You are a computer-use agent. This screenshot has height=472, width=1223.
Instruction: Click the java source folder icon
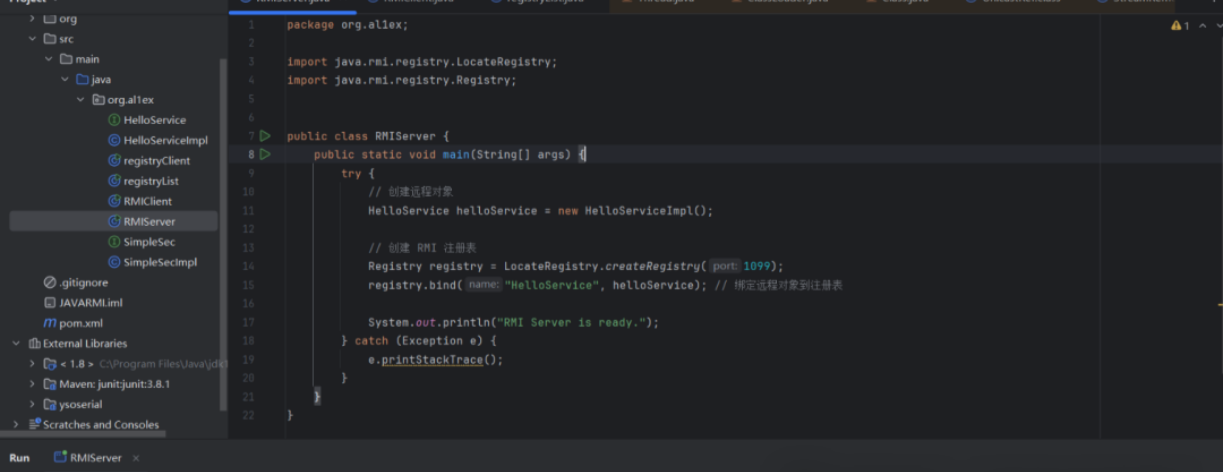point(82,79)
